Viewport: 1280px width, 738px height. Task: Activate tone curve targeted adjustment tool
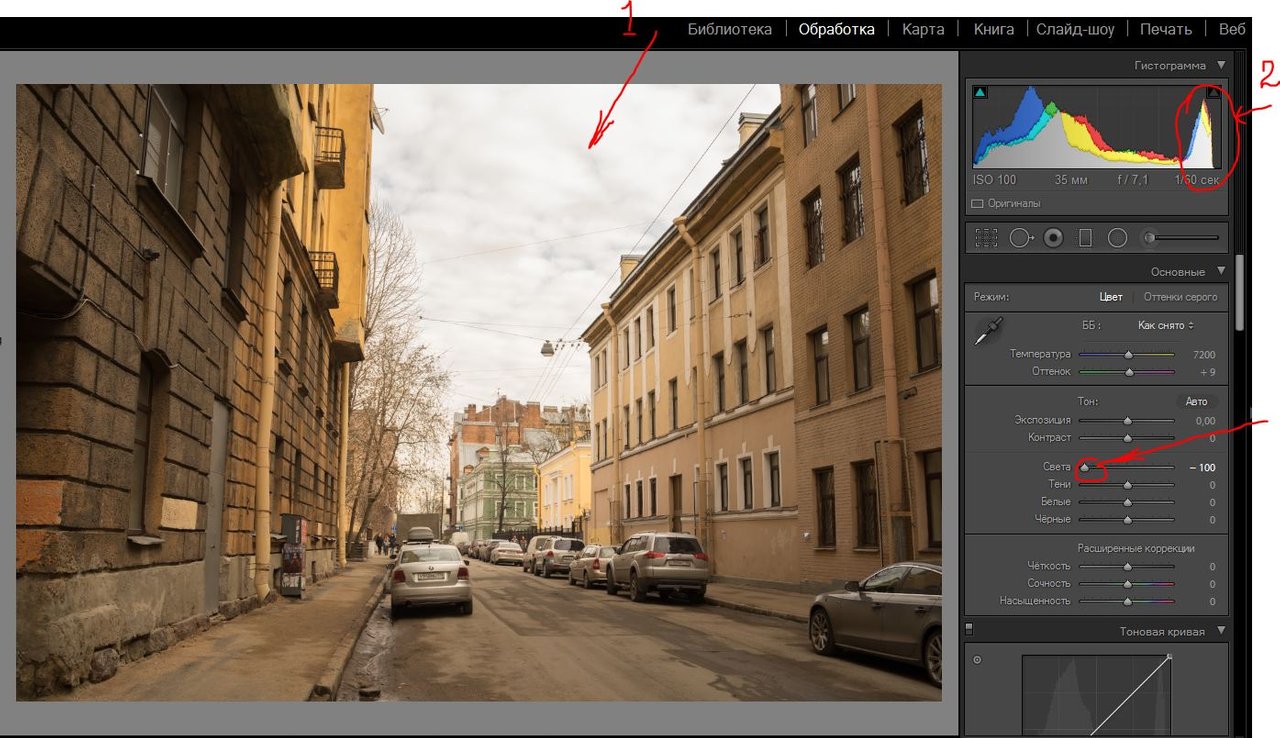(977, 660)
